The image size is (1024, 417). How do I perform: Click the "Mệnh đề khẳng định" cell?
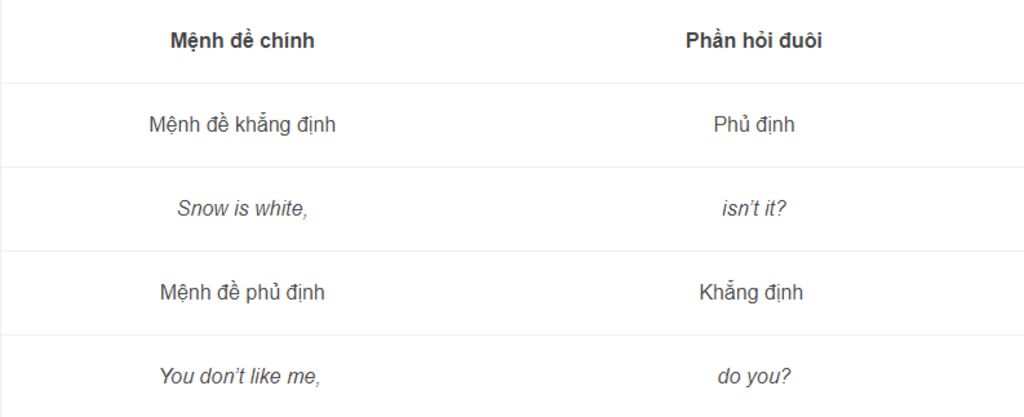click(x=242, y=124)
